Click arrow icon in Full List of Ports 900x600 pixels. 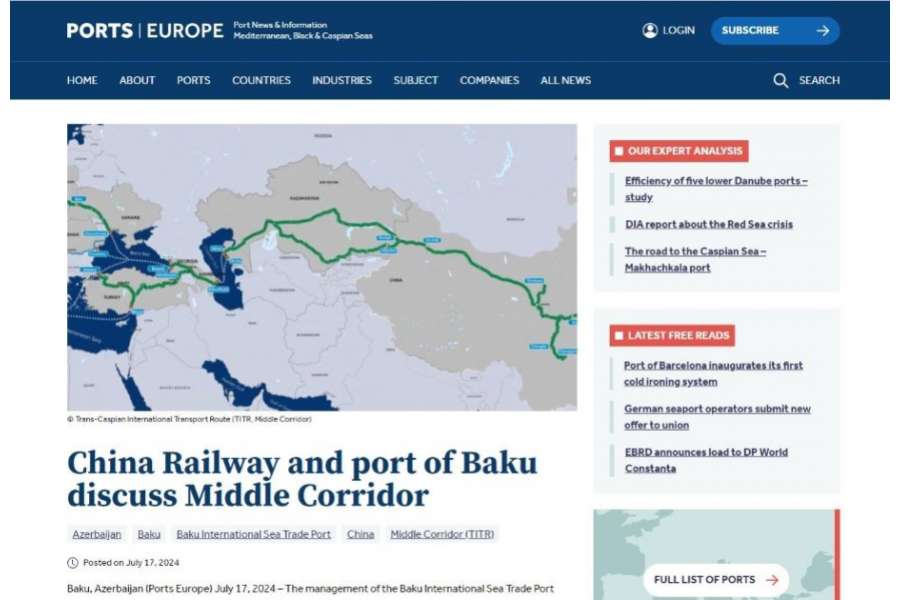[x=772, y=580]
